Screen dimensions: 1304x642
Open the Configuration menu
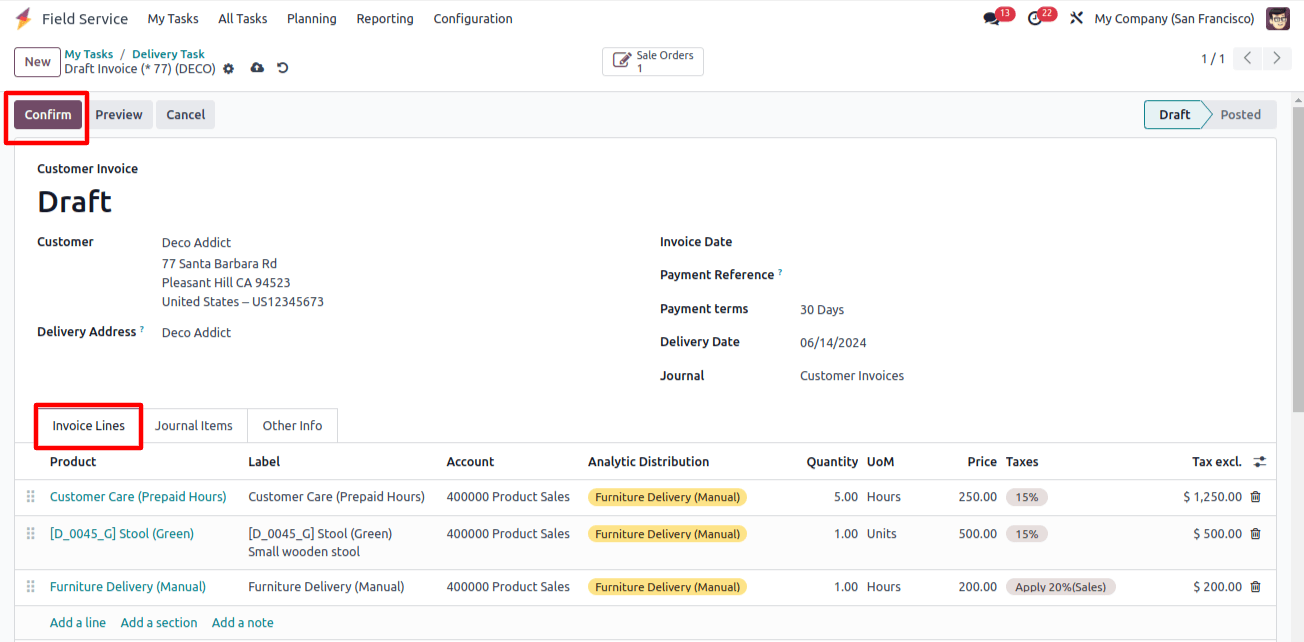[473, 19]
